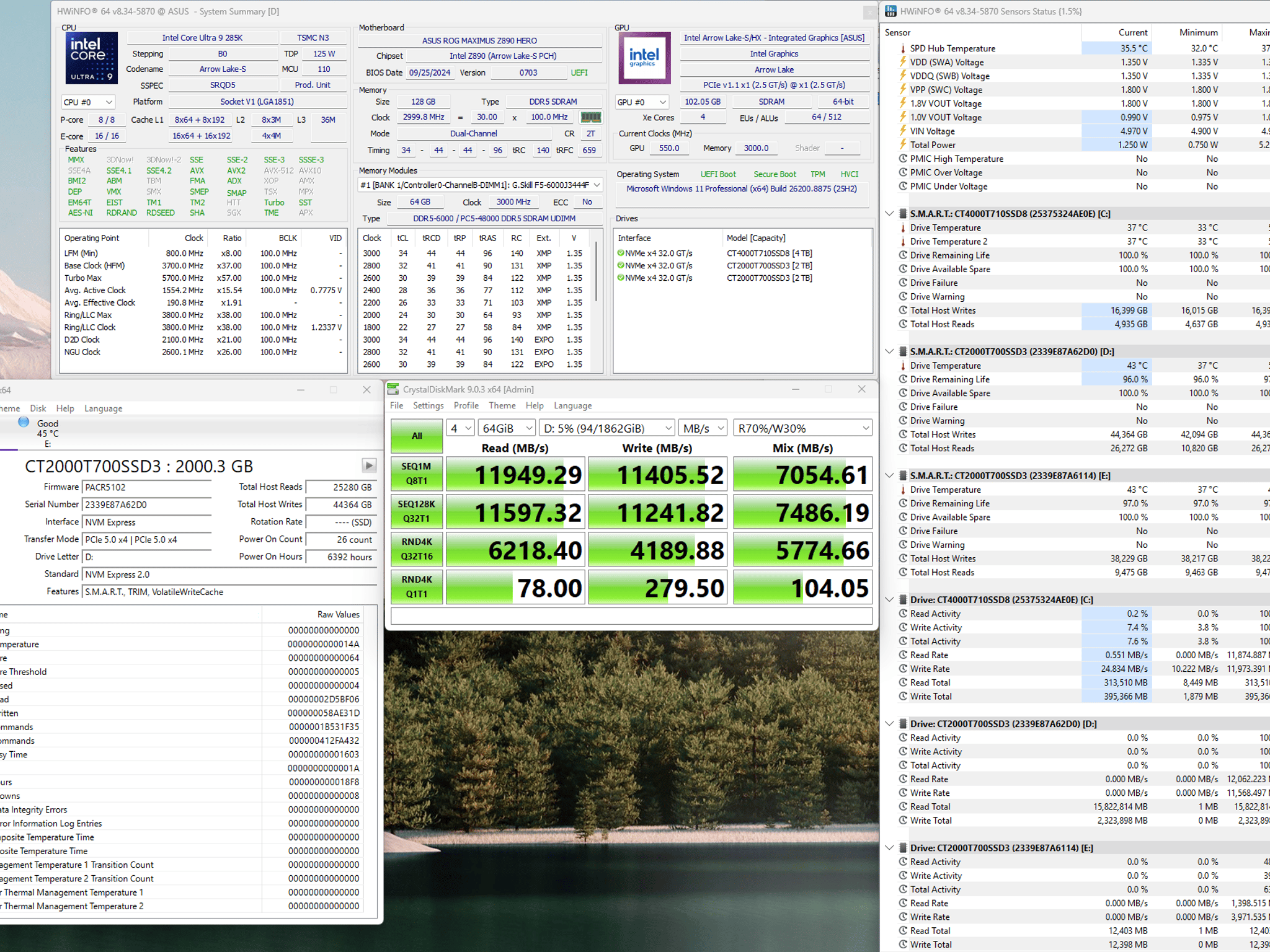Click drive icon of S.M.A.R.T. CT2000T700SSD3 [E:] group
Viewport: 1270px width, 952px height.
[903, 475]
